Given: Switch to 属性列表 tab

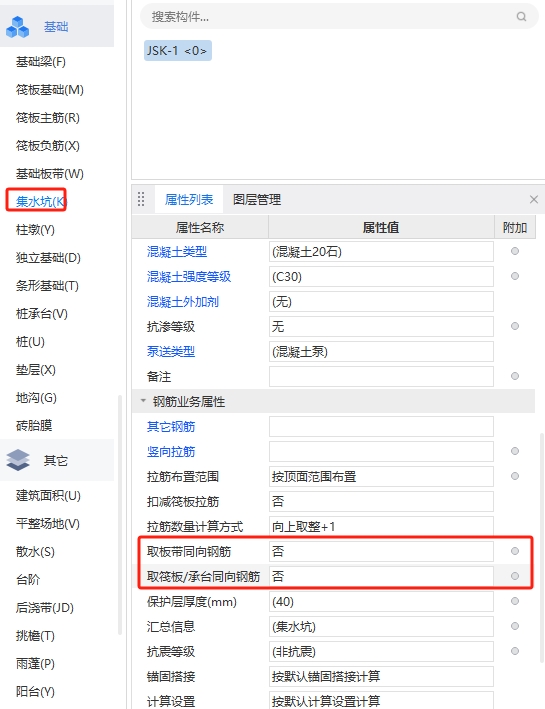Looking at the screenshot, I should point(189,199).
